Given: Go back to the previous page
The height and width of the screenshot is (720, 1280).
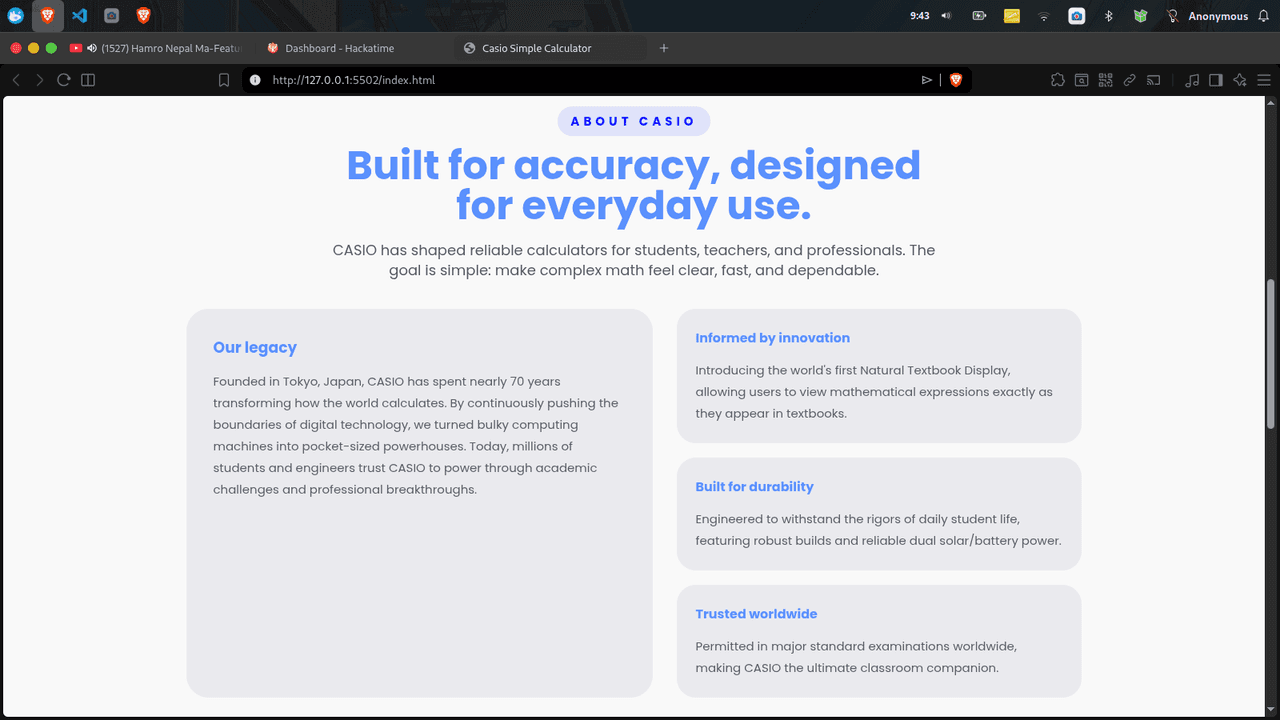Looking at the screenshot, I should click(16, 80).
